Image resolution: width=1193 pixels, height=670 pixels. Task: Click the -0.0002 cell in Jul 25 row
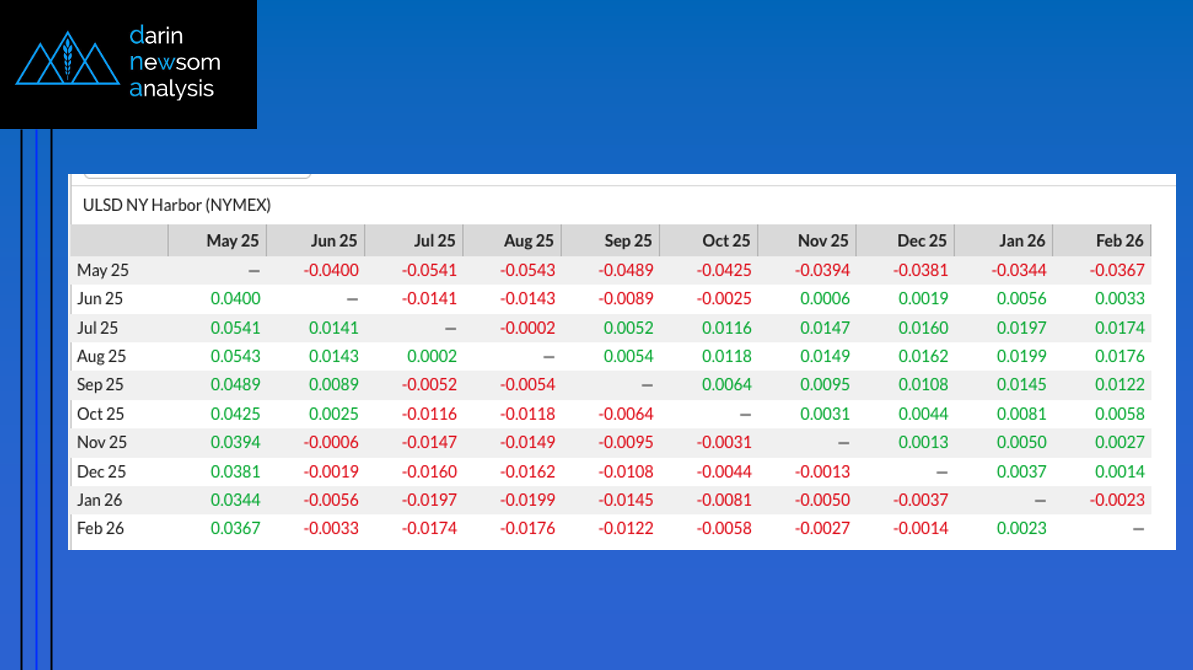tap(530, 328)
